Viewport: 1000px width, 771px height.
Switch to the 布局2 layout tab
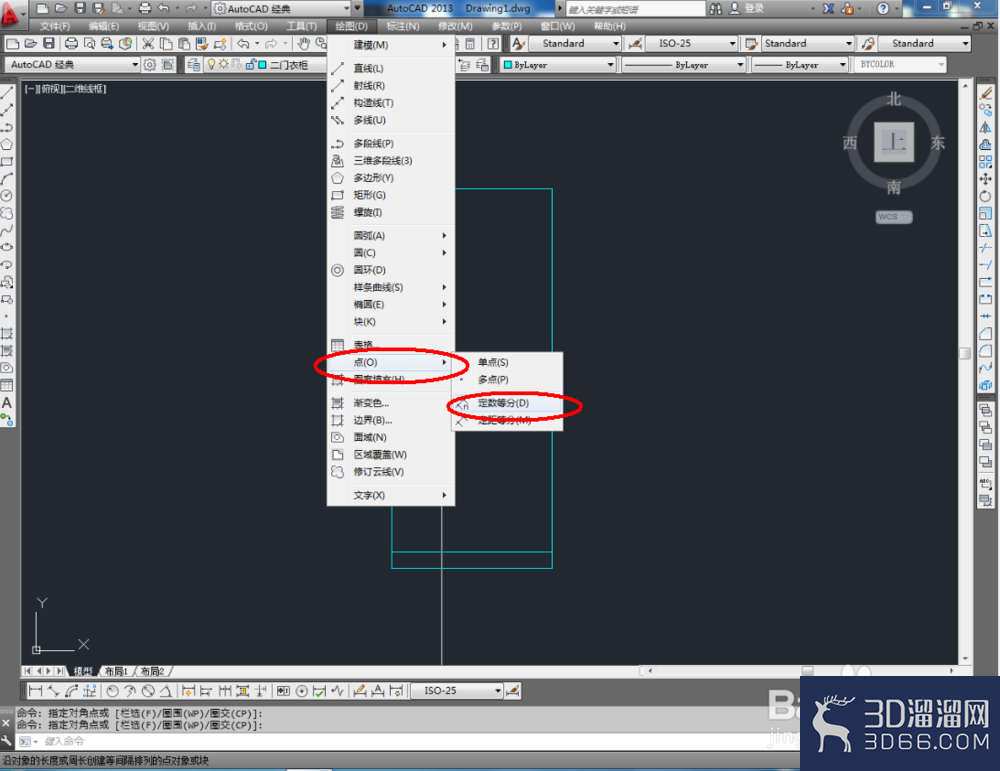pos(152,672)
